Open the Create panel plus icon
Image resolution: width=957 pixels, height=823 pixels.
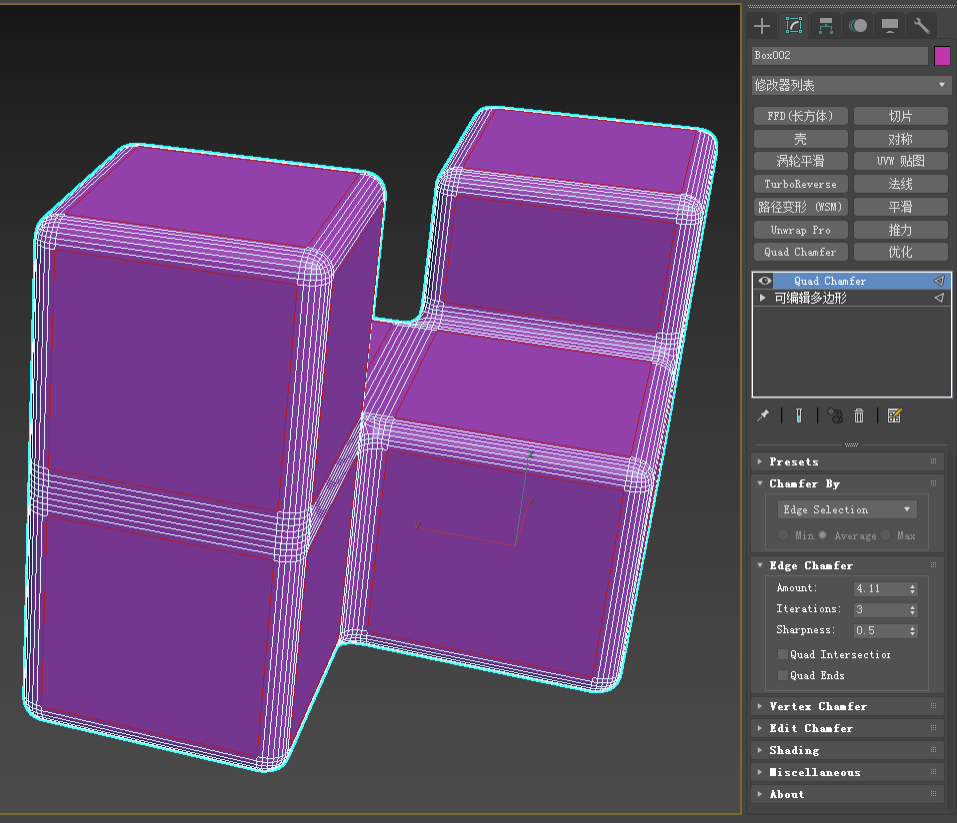(763, 26)
